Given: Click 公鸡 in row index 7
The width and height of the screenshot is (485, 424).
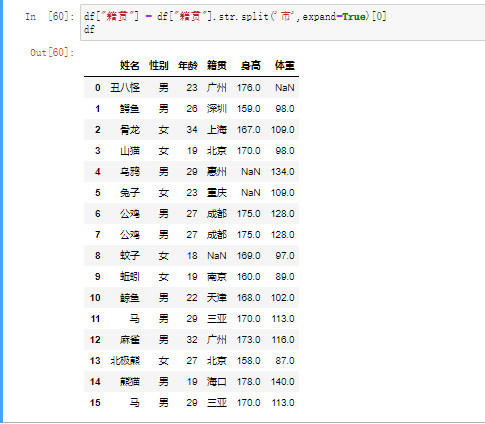Looking at the screenshot, I should [130, 235].
